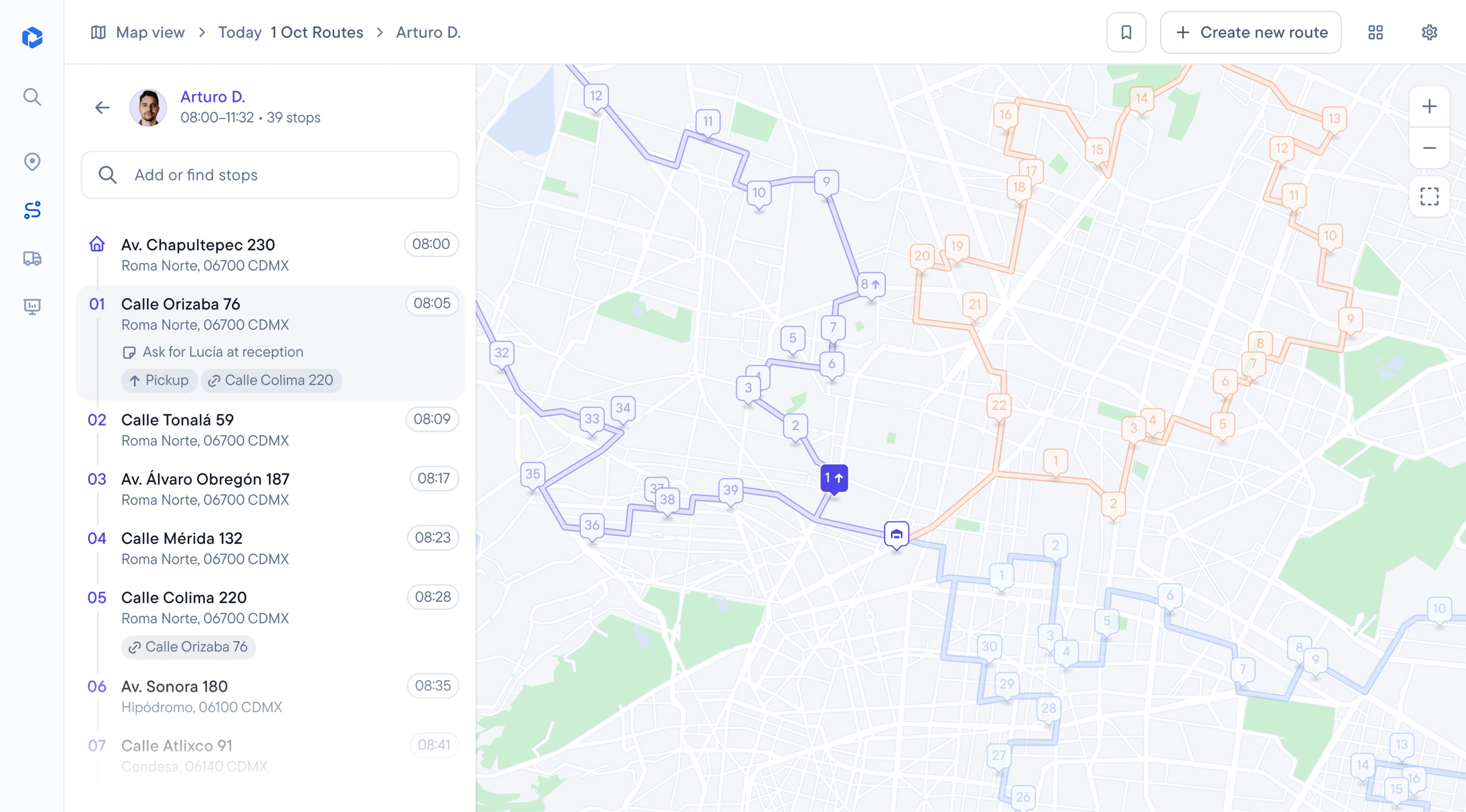Focus the Add or find stops field

click(270, 175)
